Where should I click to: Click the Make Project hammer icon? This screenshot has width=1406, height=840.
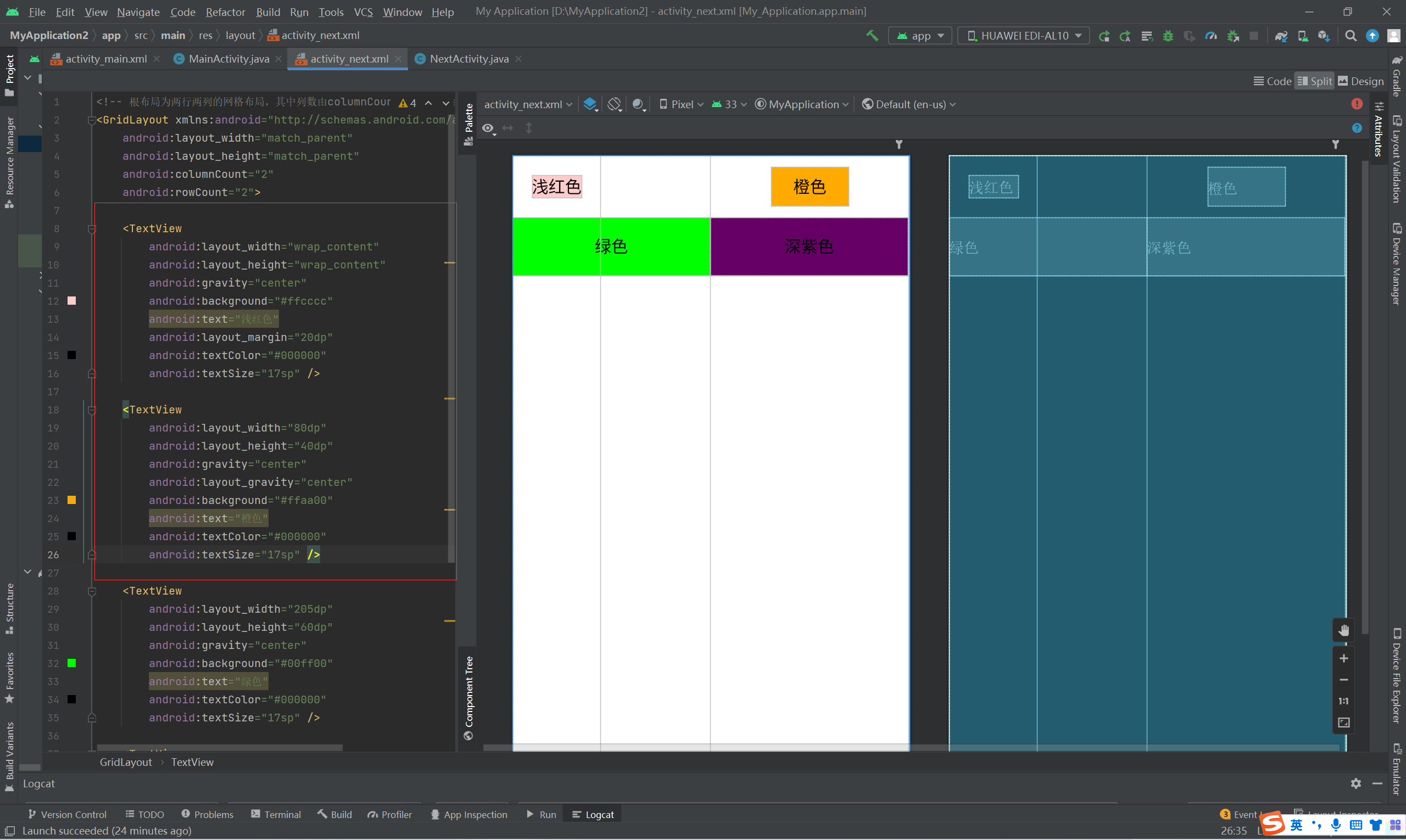tap(872, 36)
